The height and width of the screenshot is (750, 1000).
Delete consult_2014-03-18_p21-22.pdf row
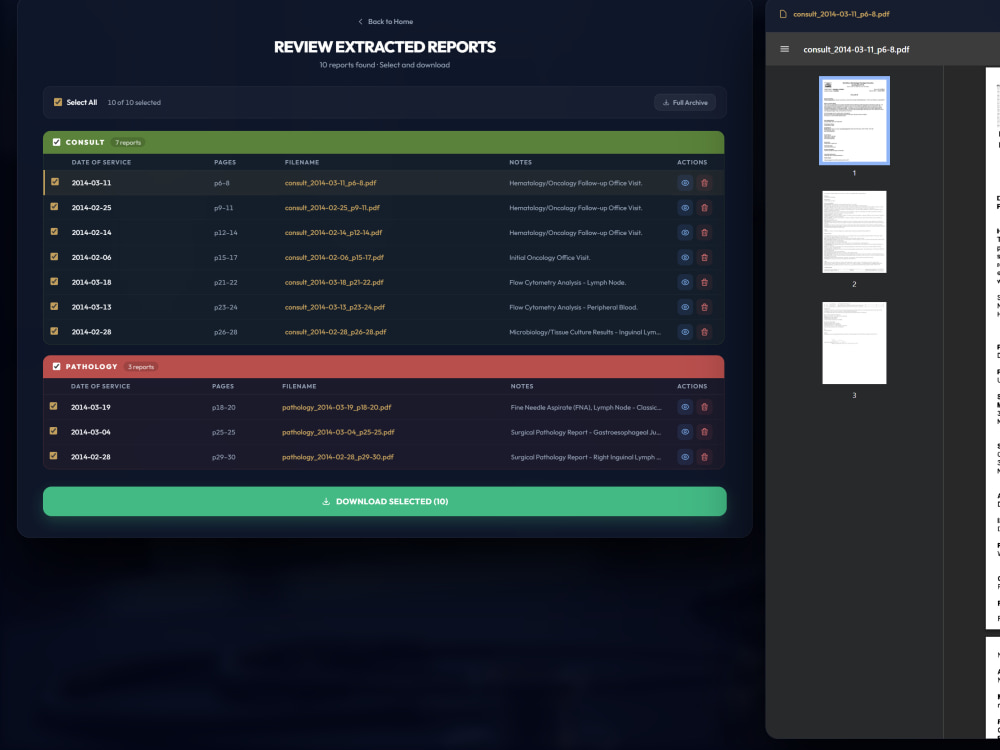pos(704,283)
